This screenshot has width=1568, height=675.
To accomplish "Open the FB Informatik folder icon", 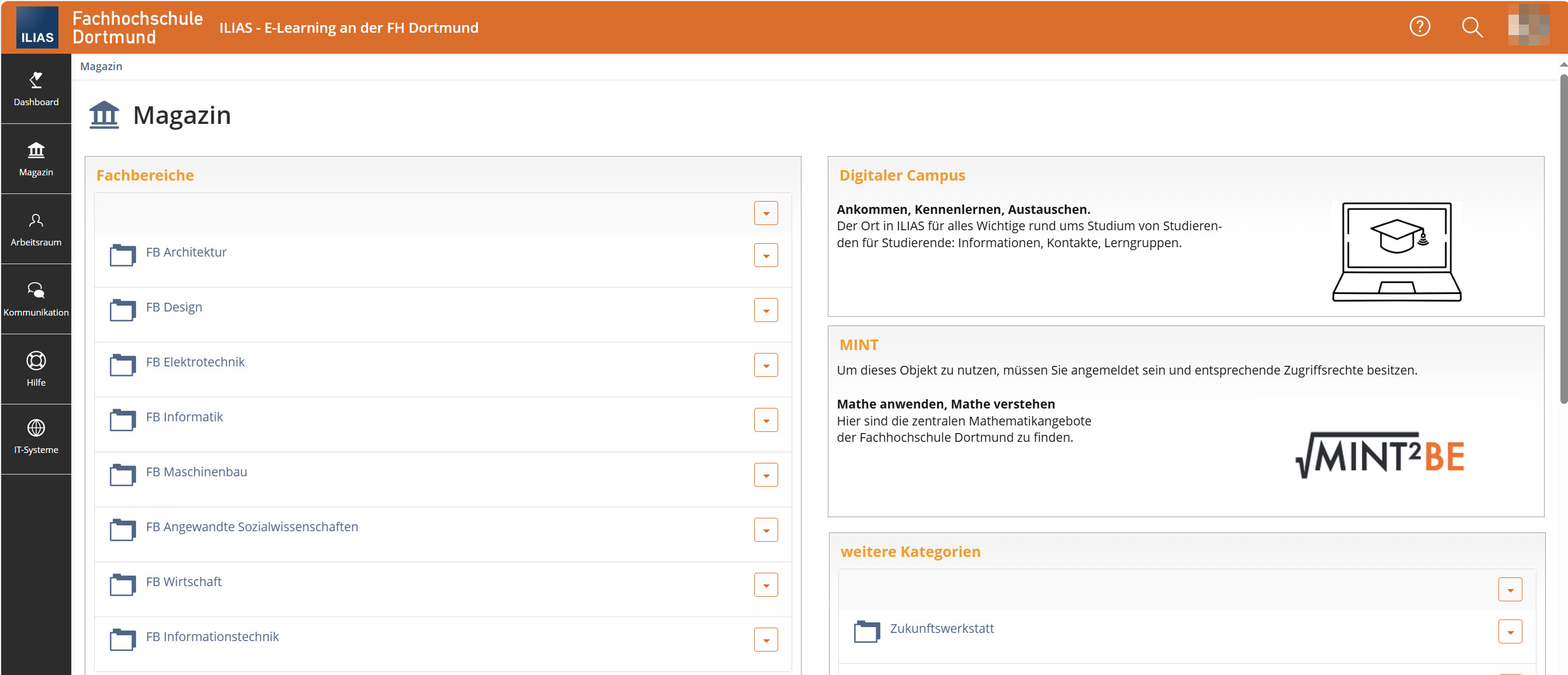I will click(122, 420).
